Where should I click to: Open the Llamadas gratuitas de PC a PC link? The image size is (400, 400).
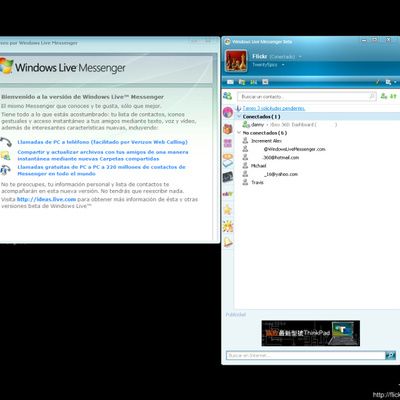(101, 170)
